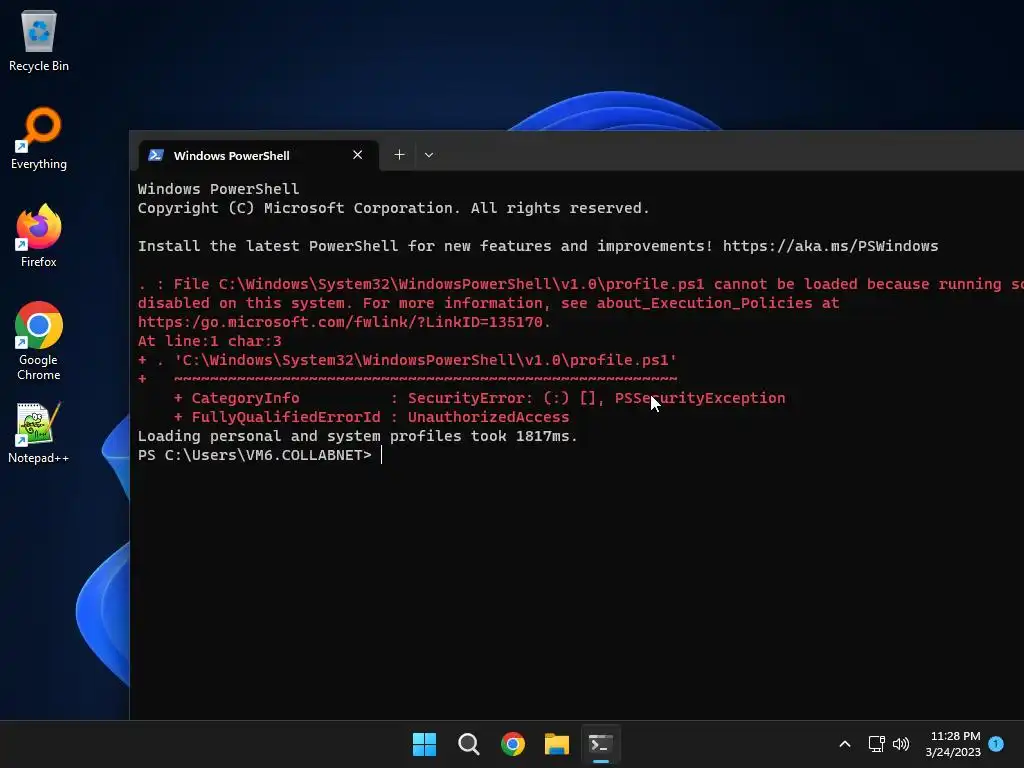Open the Google Chrome desktop shortcut
The height and width of the screenshot is (768, 1024).
39,341
